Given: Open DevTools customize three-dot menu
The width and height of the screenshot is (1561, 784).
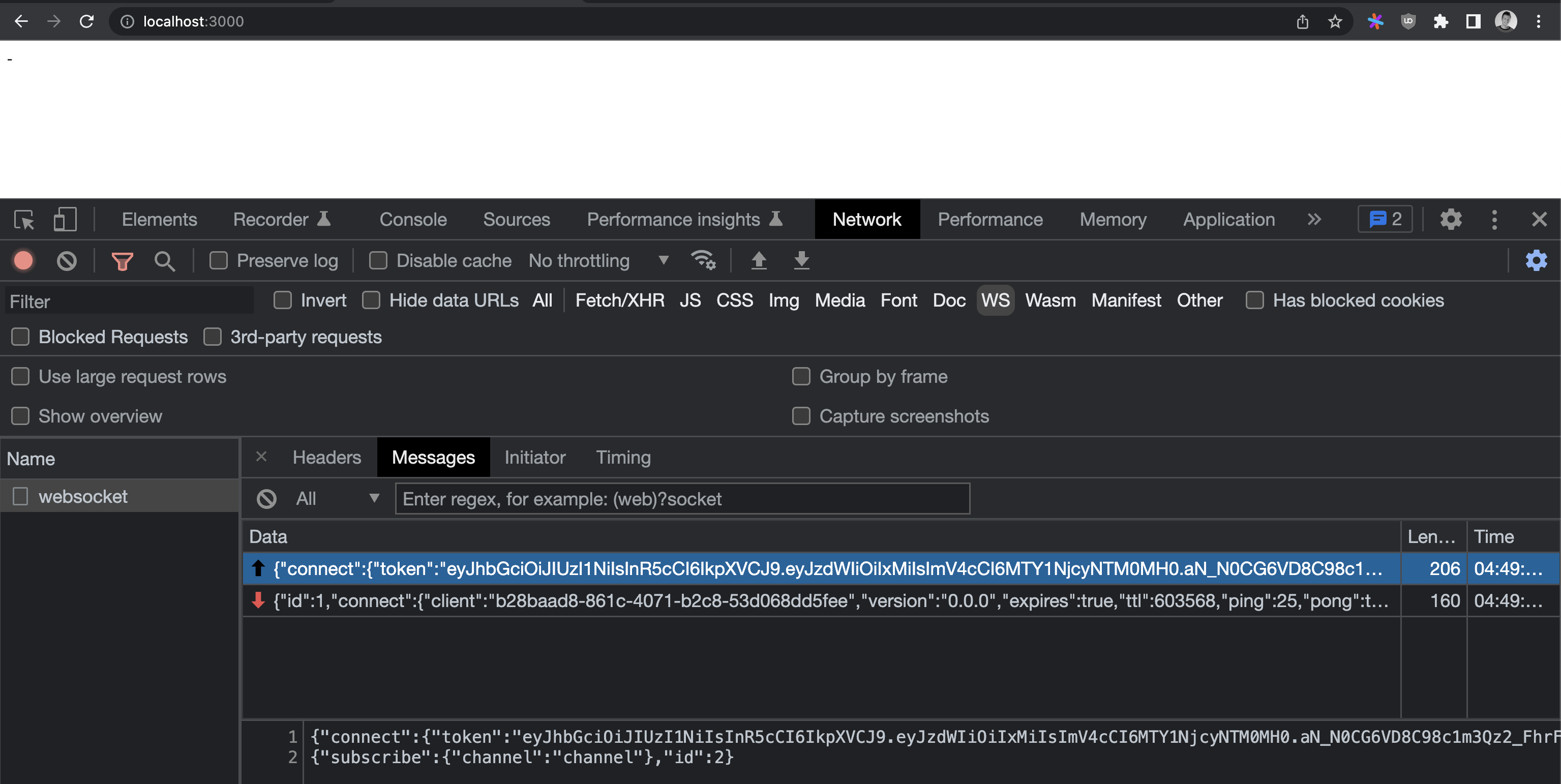Looking at the screenshot, I should [1494, 219].
